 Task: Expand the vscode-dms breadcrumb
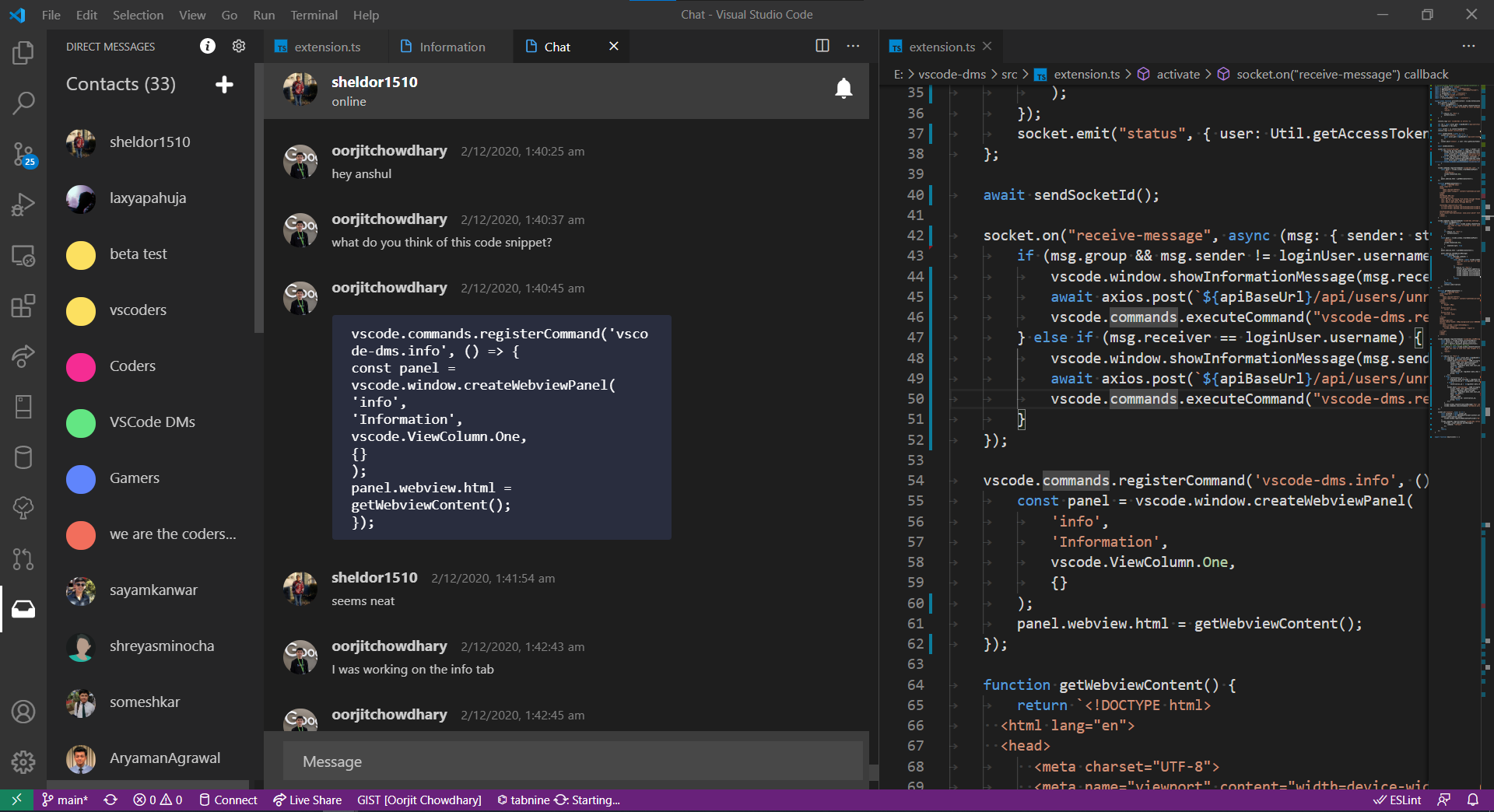(952, 75)
